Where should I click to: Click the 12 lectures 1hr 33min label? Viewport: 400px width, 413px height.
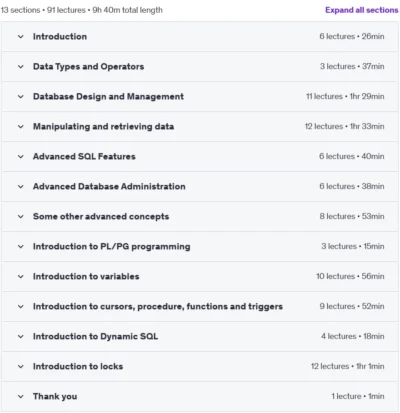(344, 126)
